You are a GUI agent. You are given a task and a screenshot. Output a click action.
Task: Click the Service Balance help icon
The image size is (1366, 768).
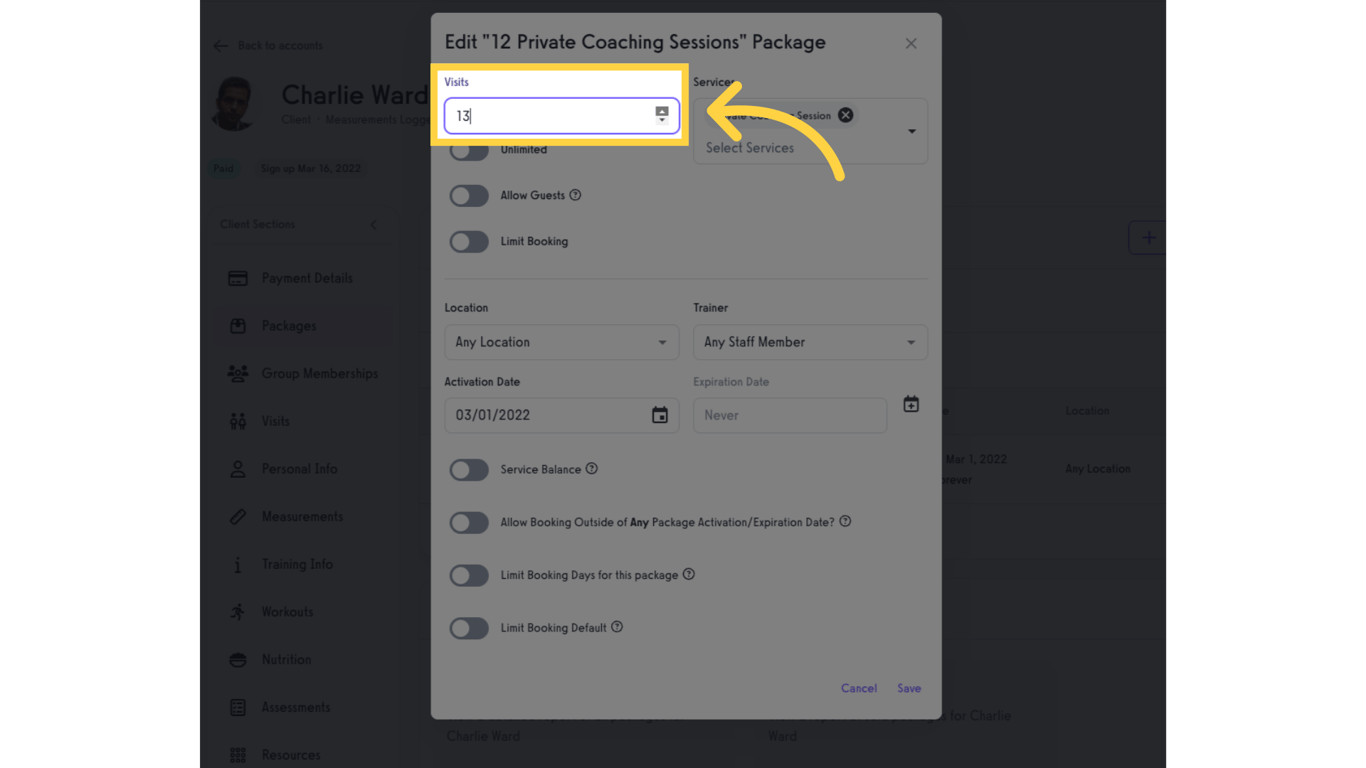point(592,469)
